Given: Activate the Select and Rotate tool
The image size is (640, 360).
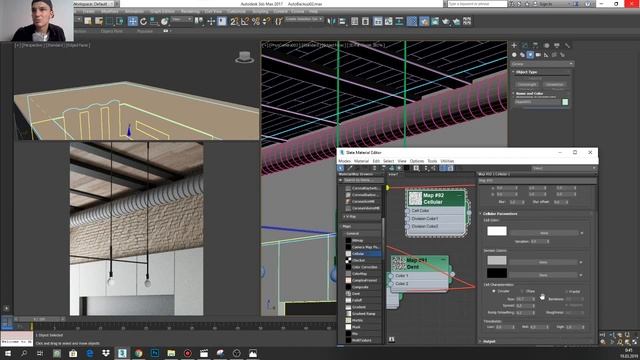Looking at the screenshot, I should click(x=143, y=21).
